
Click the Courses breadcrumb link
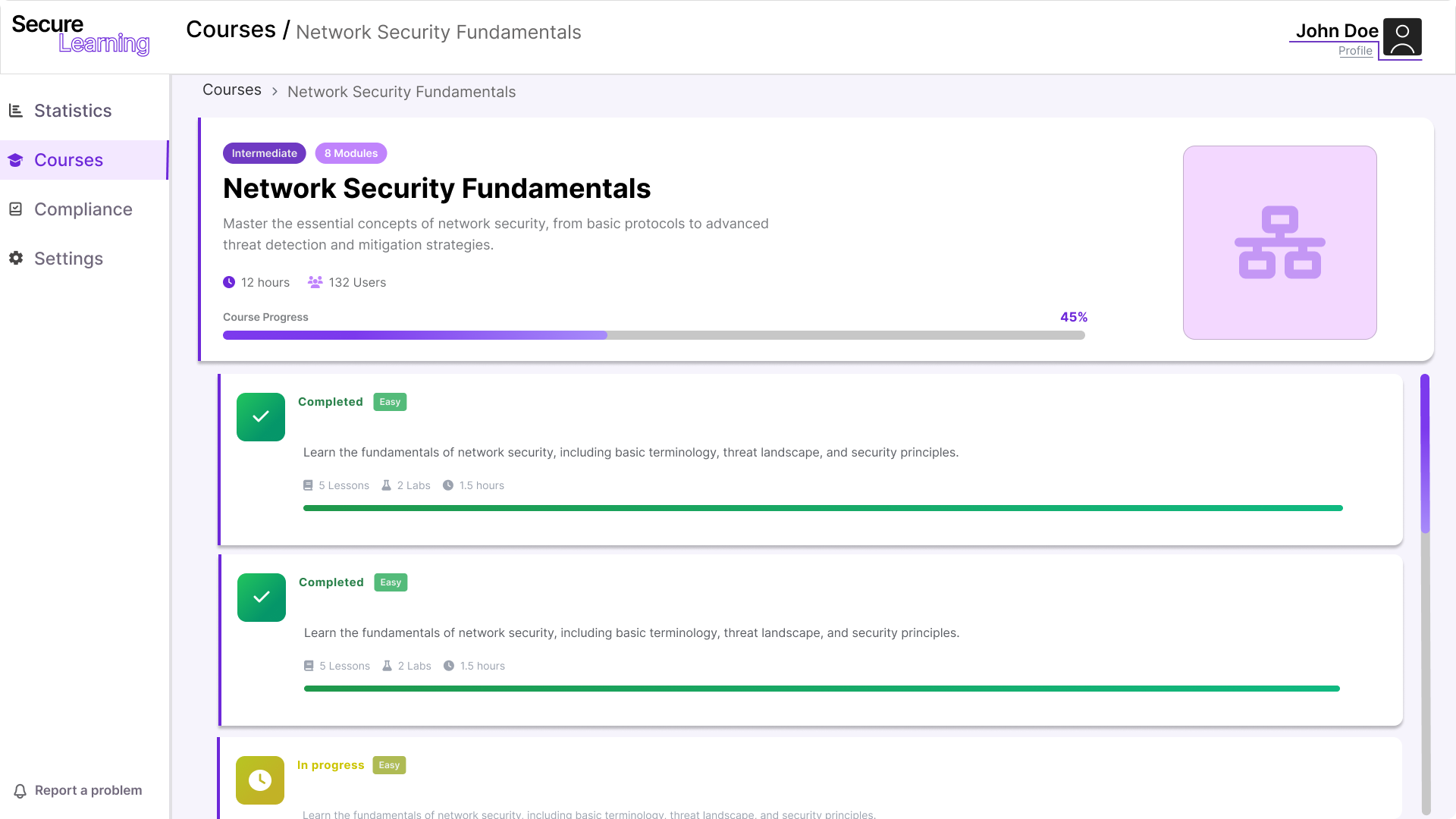[232, 90]
